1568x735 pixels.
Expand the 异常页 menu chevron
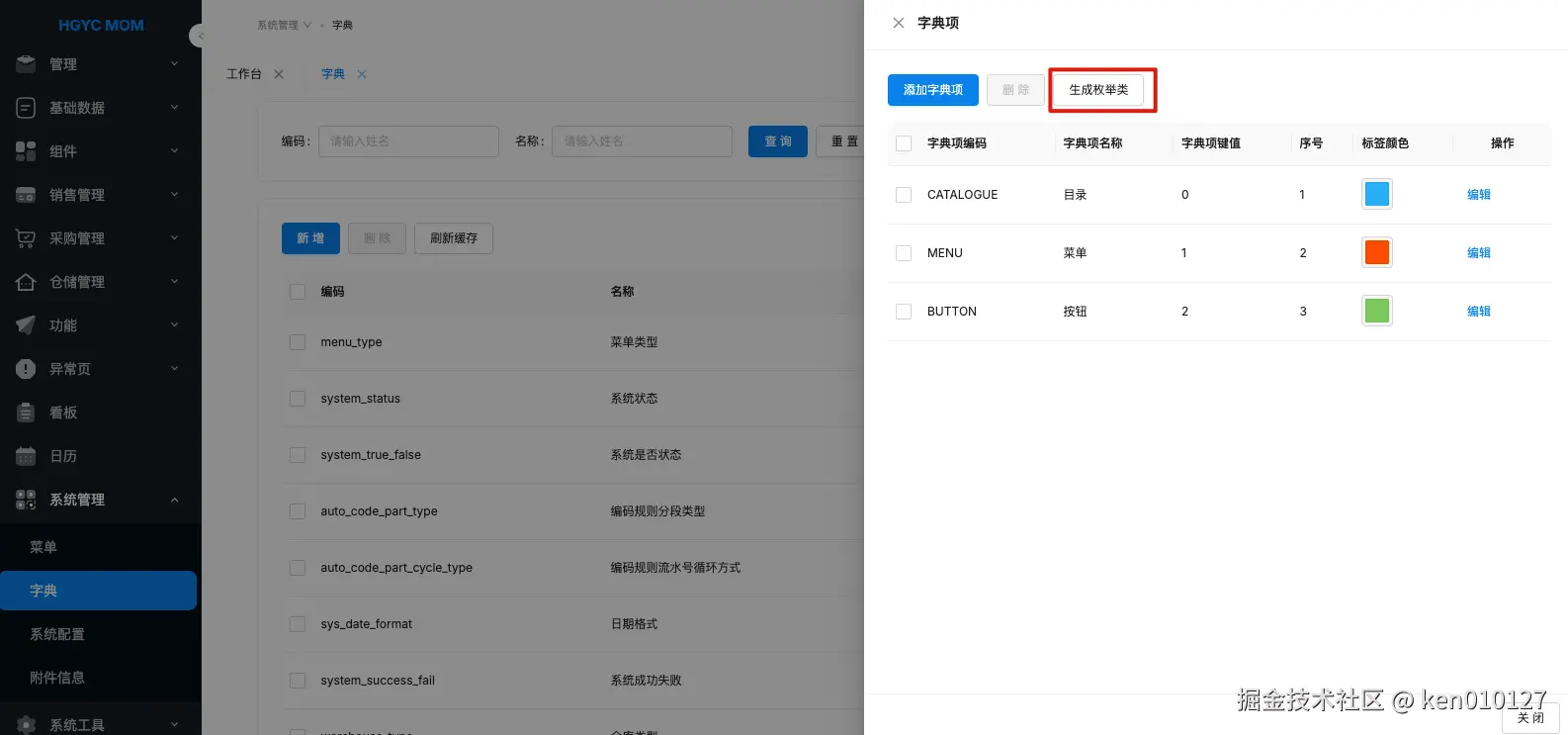coord(175,369)
